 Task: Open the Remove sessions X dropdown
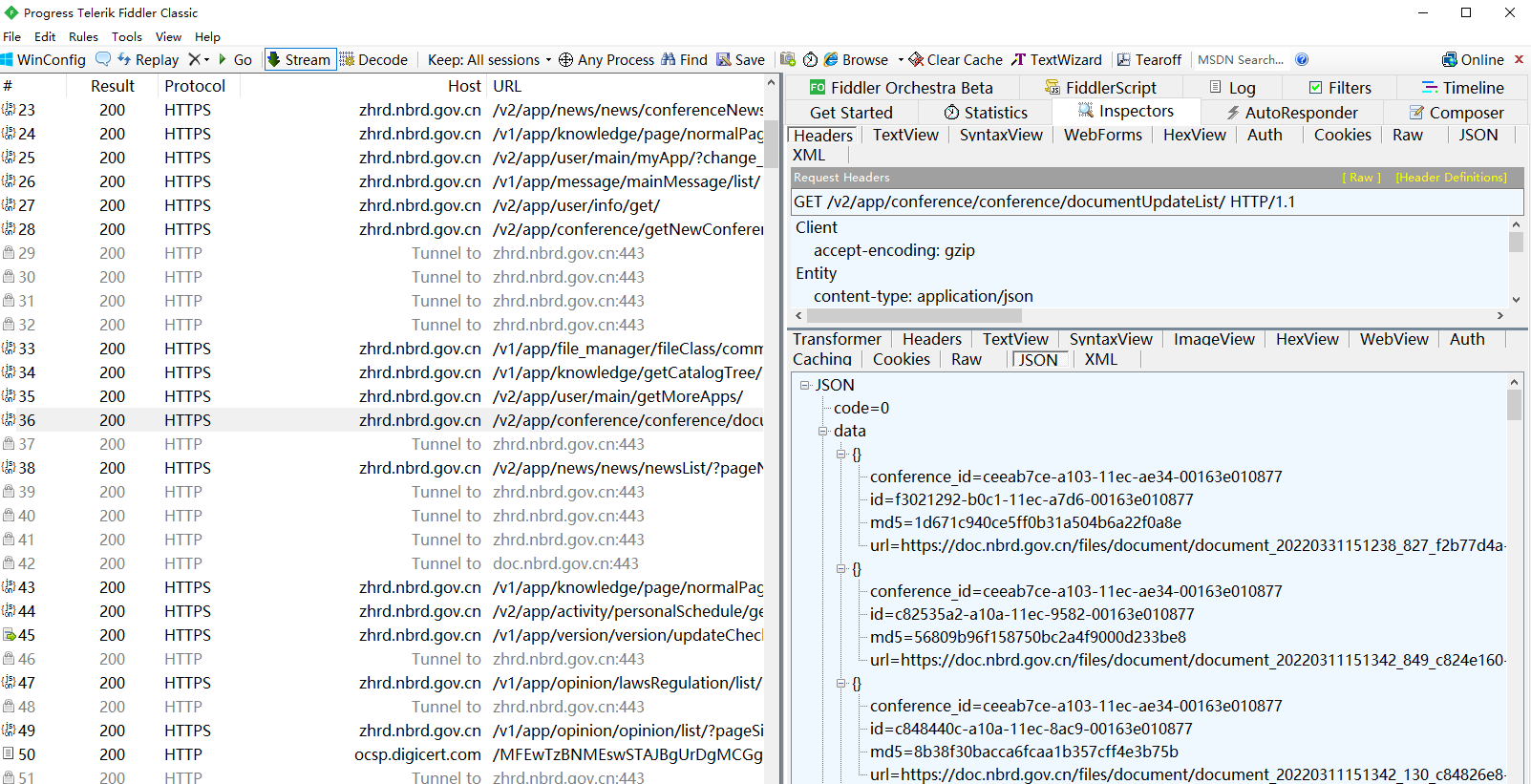point(199,59)
